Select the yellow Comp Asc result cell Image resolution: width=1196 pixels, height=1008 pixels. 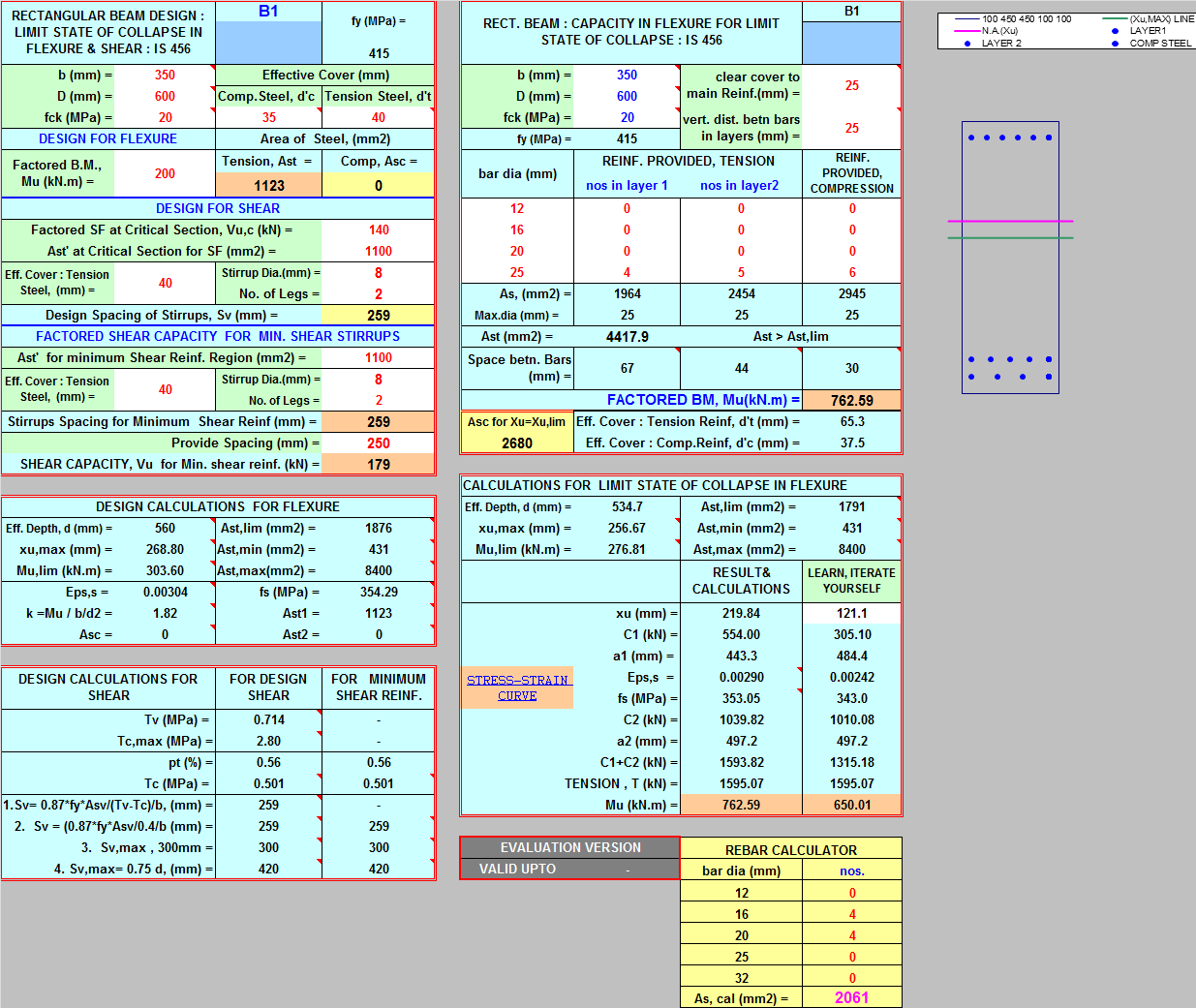coord(378,186)
